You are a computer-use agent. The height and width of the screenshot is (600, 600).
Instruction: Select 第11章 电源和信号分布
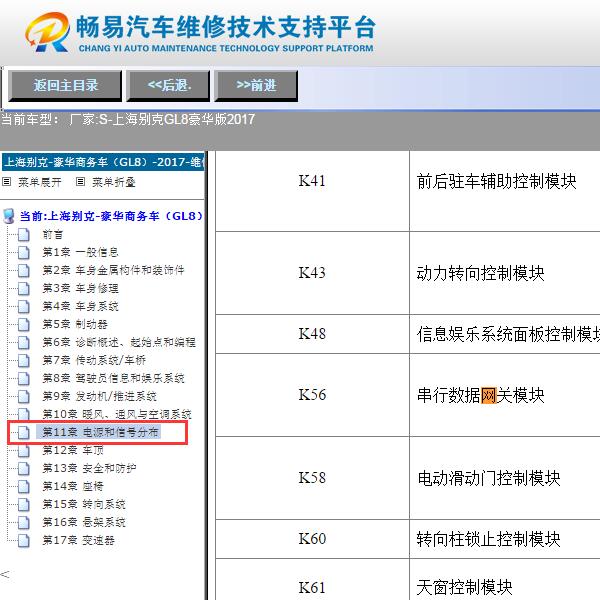[x=100, y=432]
